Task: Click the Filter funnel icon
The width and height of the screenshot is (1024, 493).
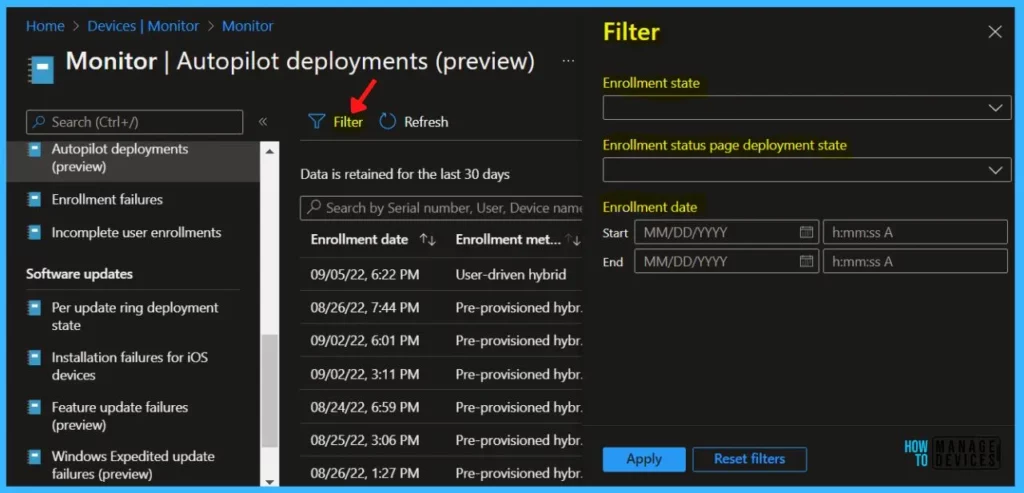Action: pos(316,121)
